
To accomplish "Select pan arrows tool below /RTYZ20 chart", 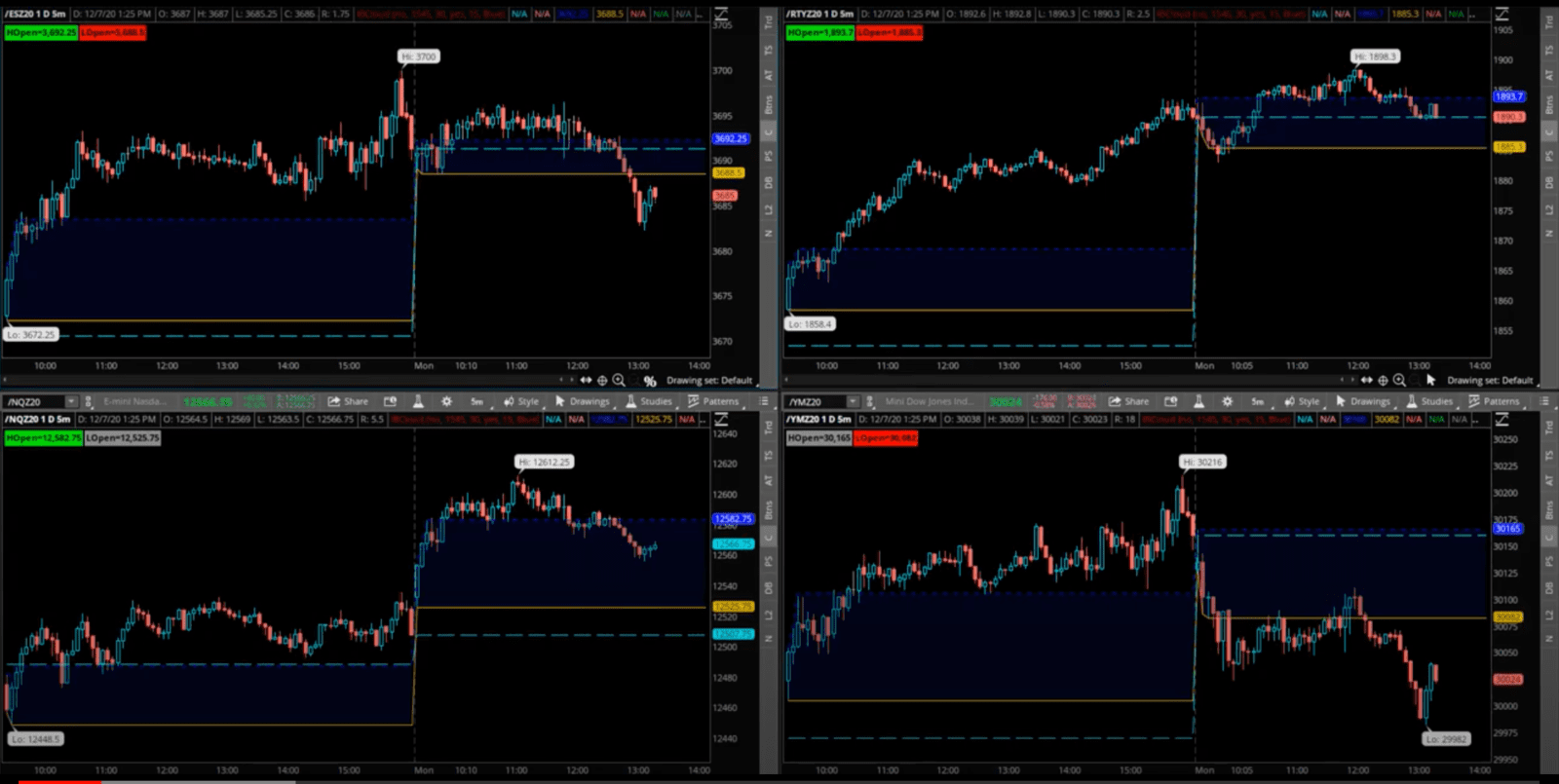I will point(1366,381).
